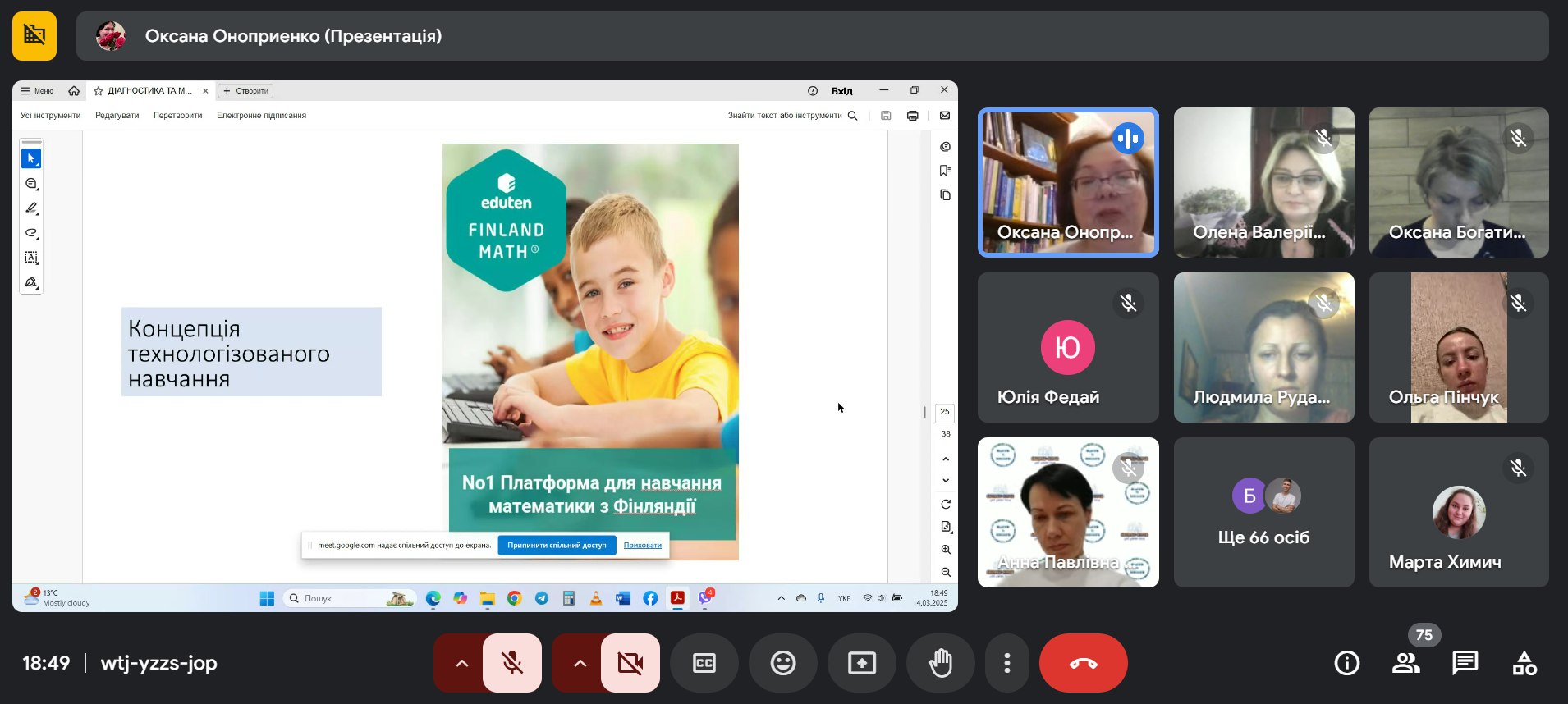
Task: Open the participants panel showing 75
Action: [x=1406, y=663]
